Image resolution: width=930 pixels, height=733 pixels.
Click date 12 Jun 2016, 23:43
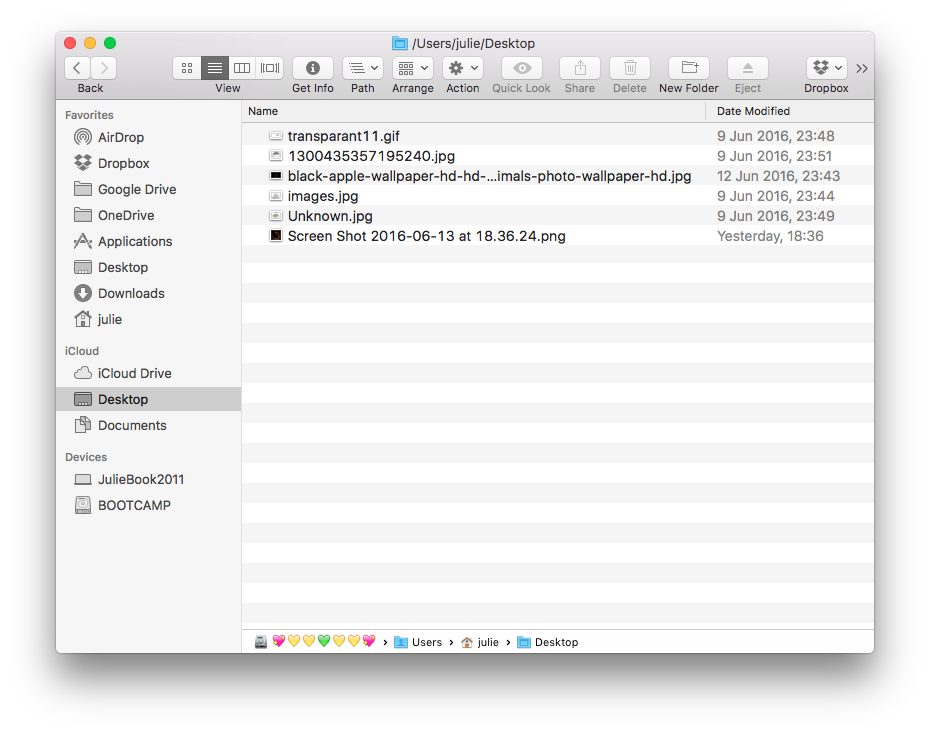pyautogui.click(x=778, y=176)
